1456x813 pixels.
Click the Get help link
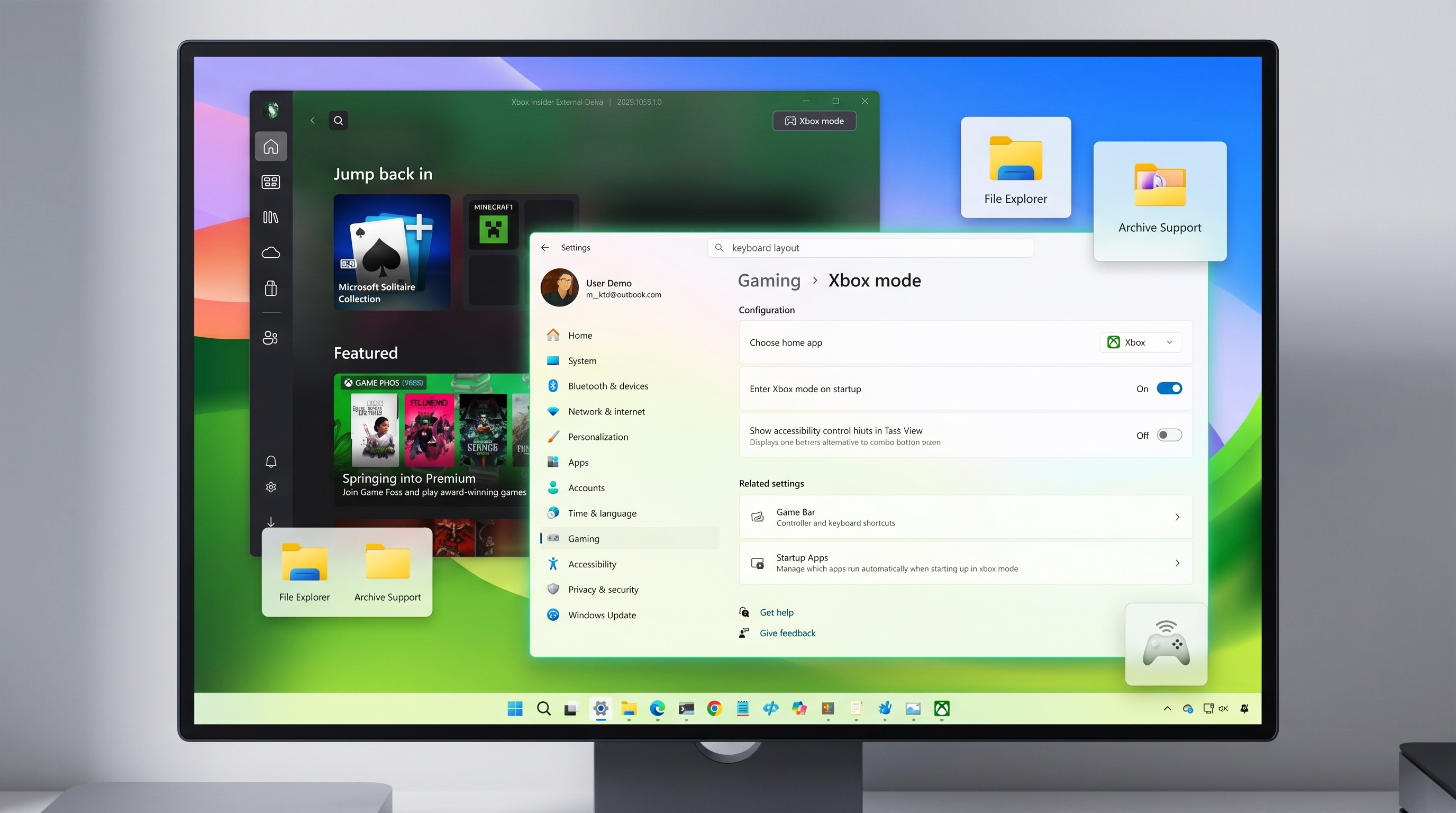(x=776, y=612)
